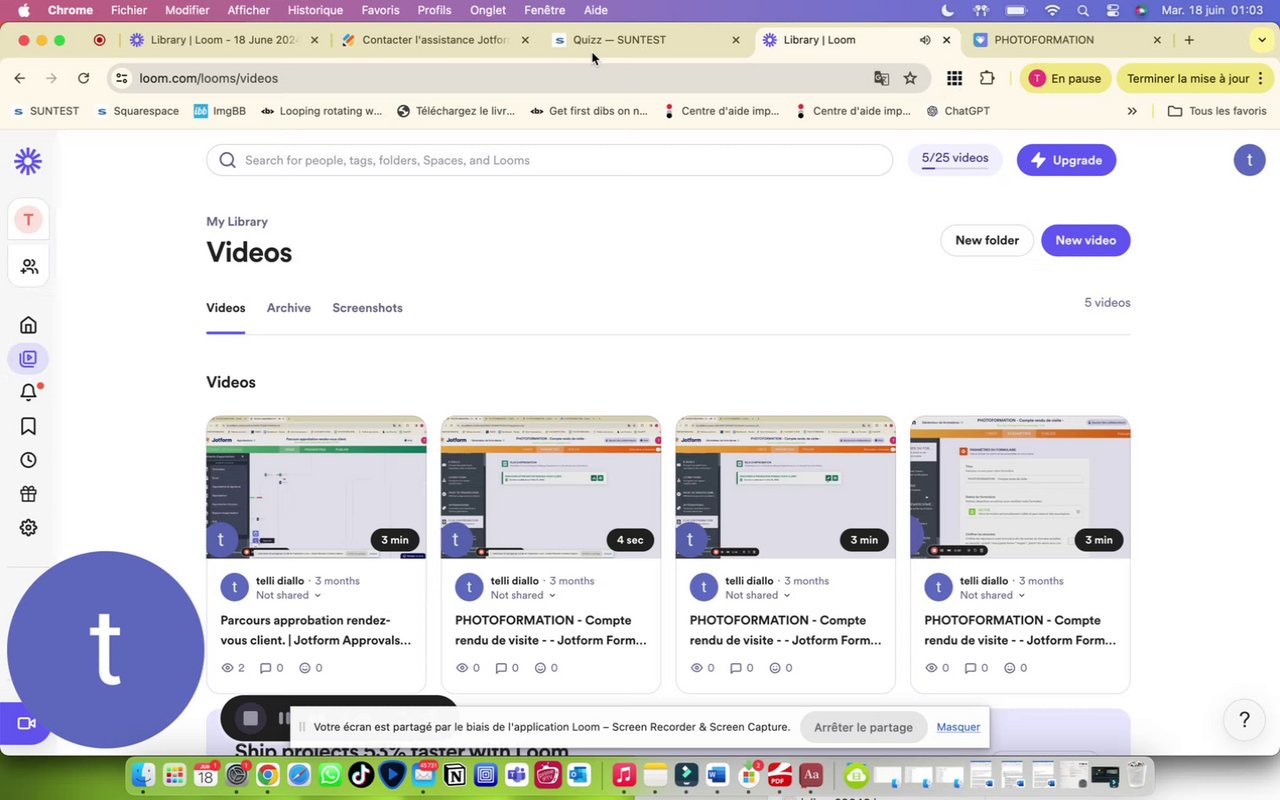The width and height of the screenshot is (1280, 800).
Task: Click the New folder button
Action: (987, 240)
